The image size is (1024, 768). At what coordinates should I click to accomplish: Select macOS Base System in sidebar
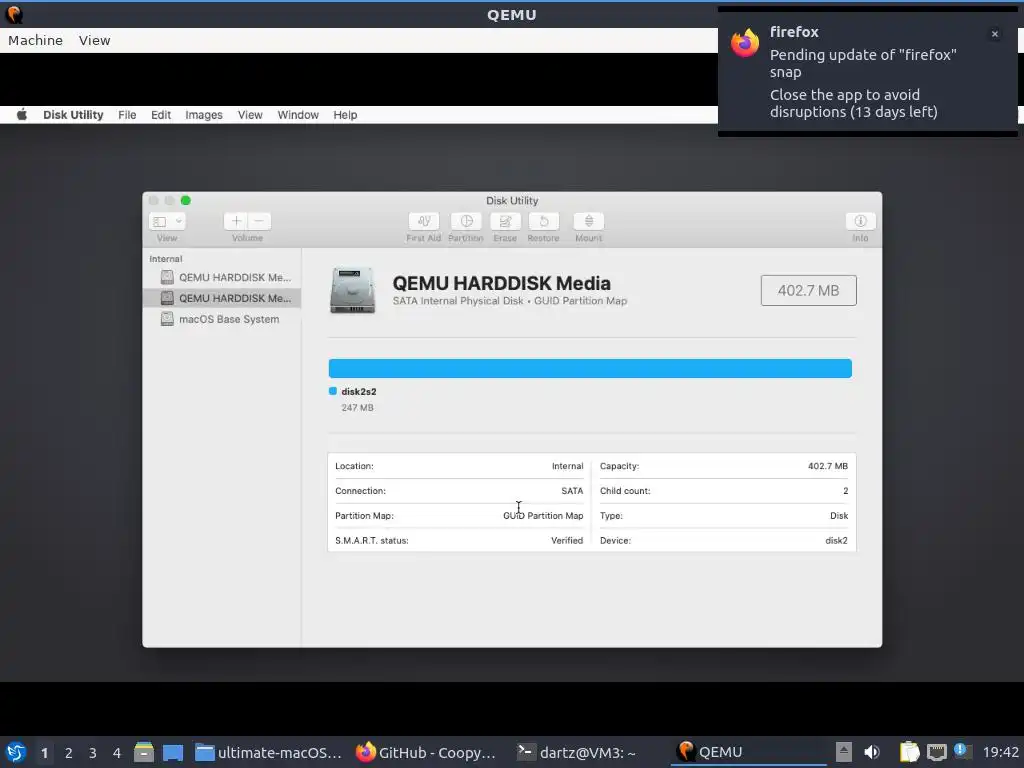click(x=222, y=319)
